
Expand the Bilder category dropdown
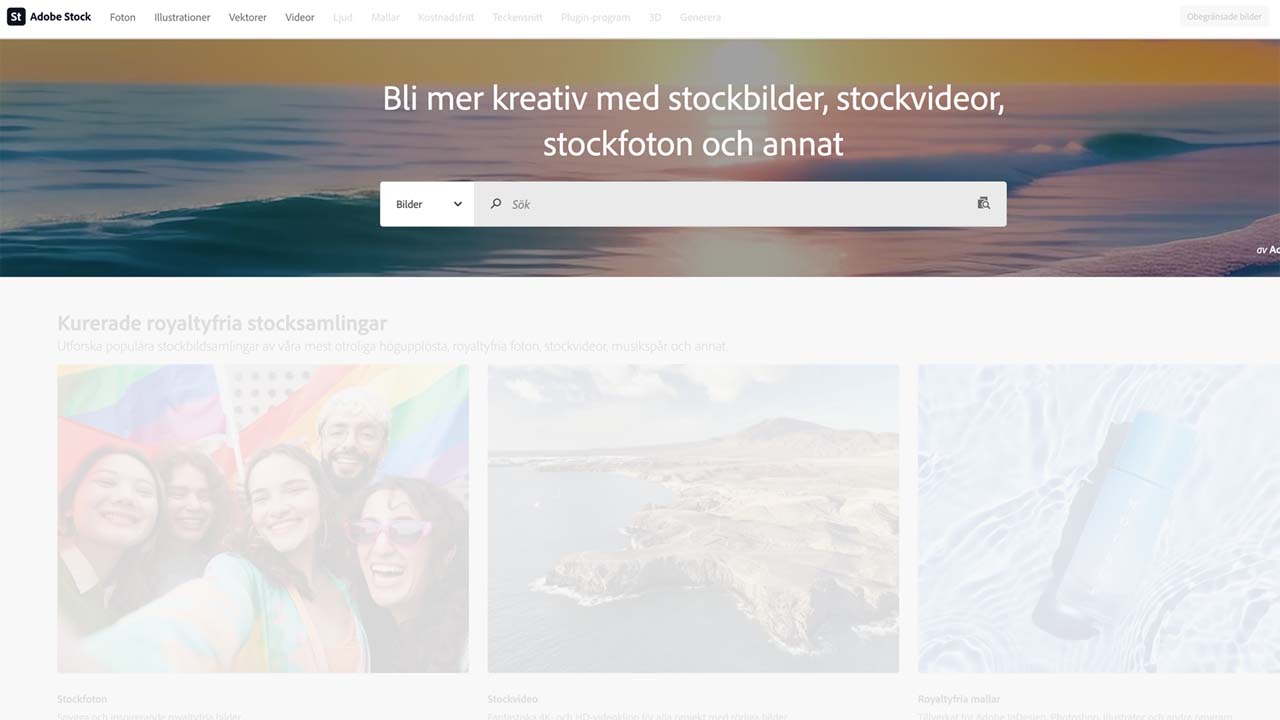coord(427,204)
